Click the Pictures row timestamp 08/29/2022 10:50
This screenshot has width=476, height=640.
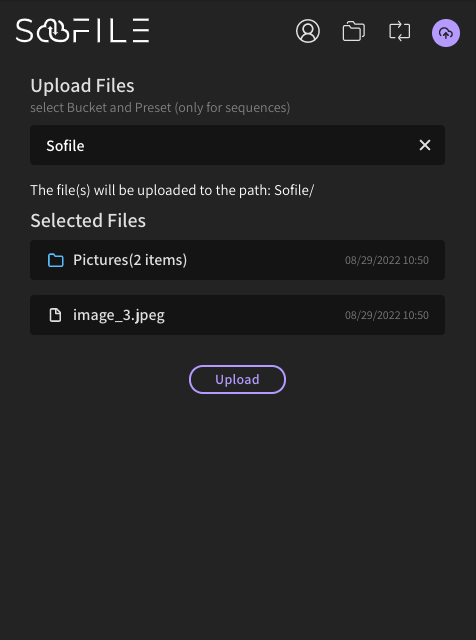click(x=387, y=260)
